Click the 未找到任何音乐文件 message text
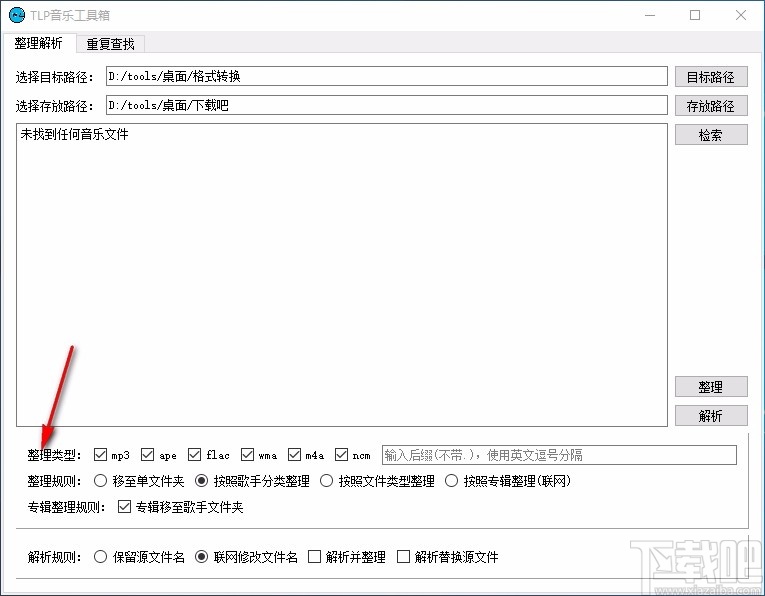The width and height of the screenshot is (765, 596). tap(74, 134)
